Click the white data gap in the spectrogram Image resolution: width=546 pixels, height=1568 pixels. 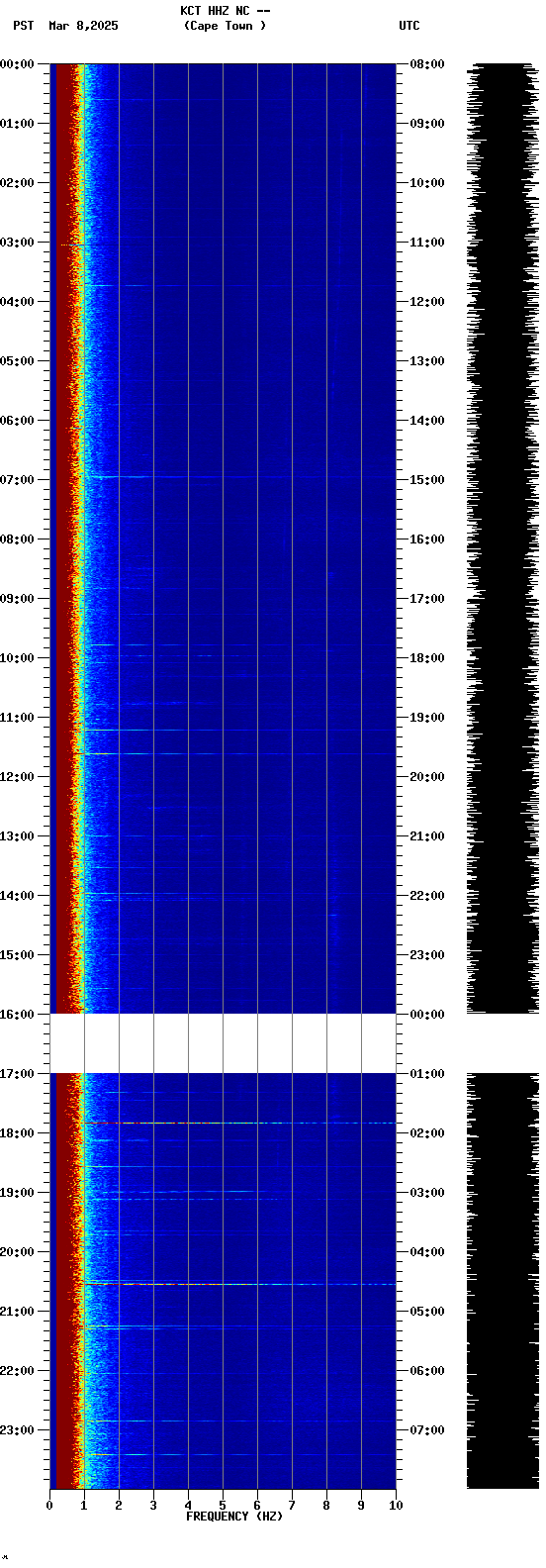tap(223, 1043)
